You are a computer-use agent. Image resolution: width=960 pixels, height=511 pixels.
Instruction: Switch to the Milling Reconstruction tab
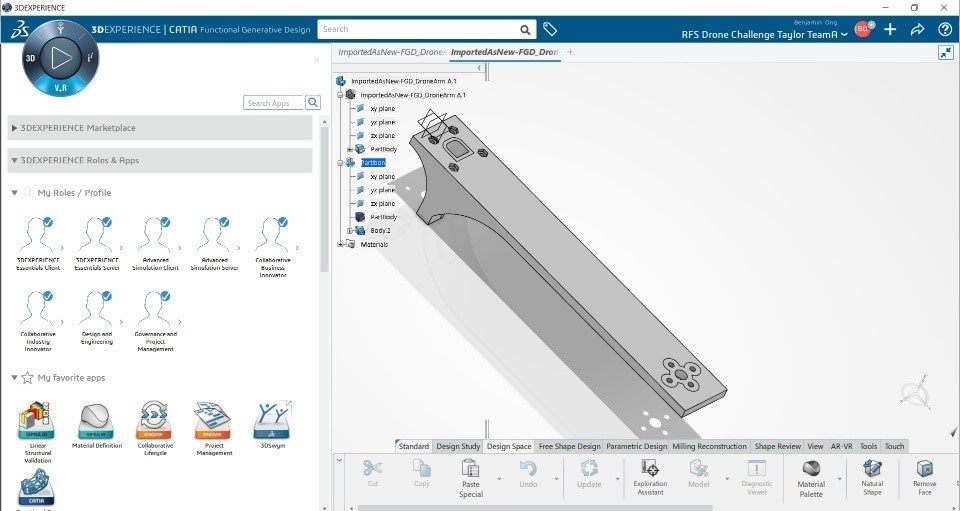coord(709,446)
